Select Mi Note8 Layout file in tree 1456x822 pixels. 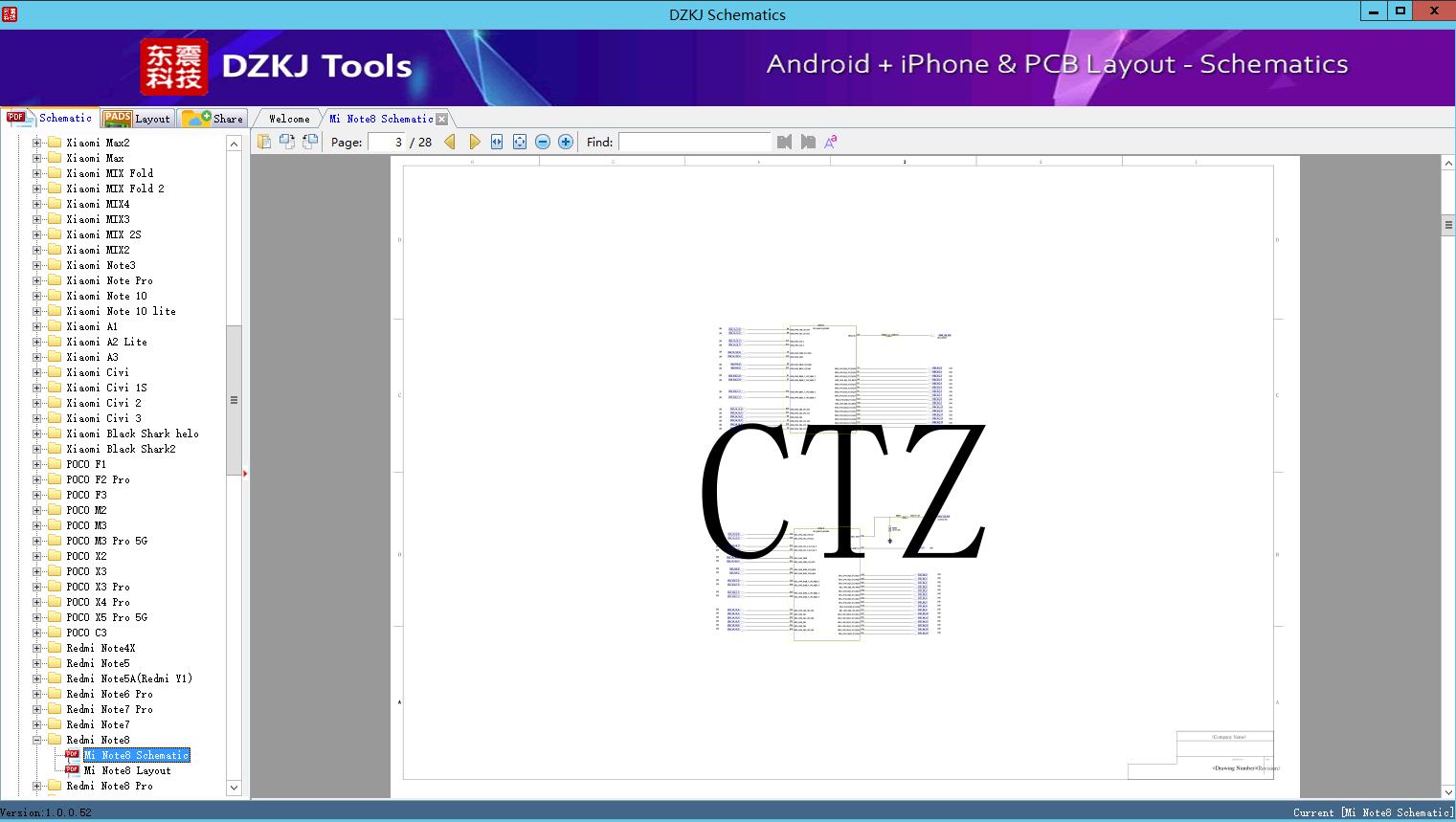127,770
